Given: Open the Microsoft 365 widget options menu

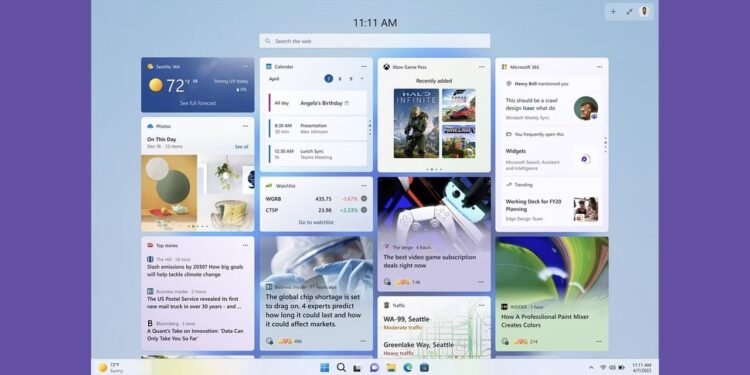Looking at the screenshot, I should coord(599,66).
